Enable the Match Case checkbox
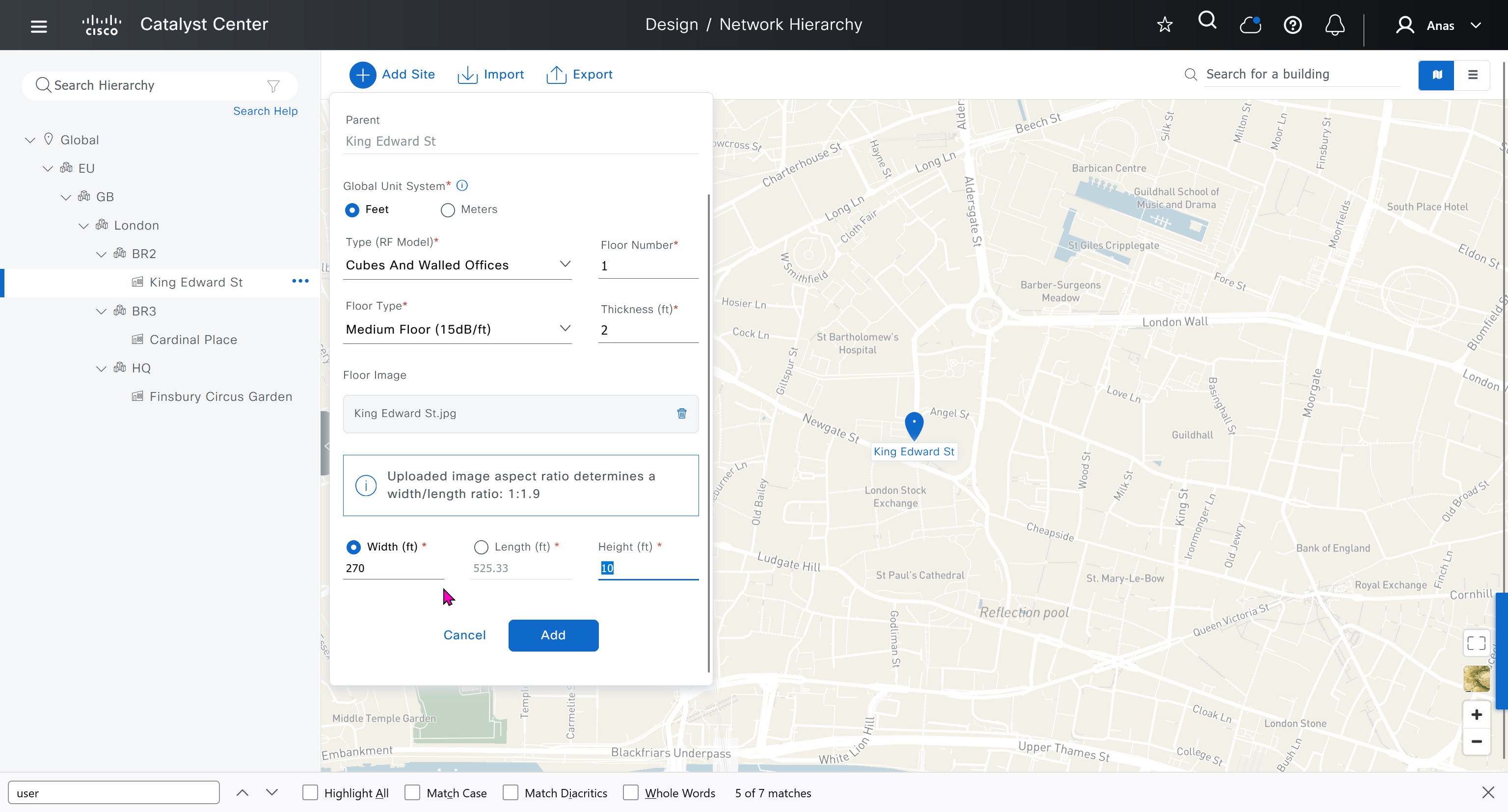Screen dimensions: 1508x812 tap(412, 793)
